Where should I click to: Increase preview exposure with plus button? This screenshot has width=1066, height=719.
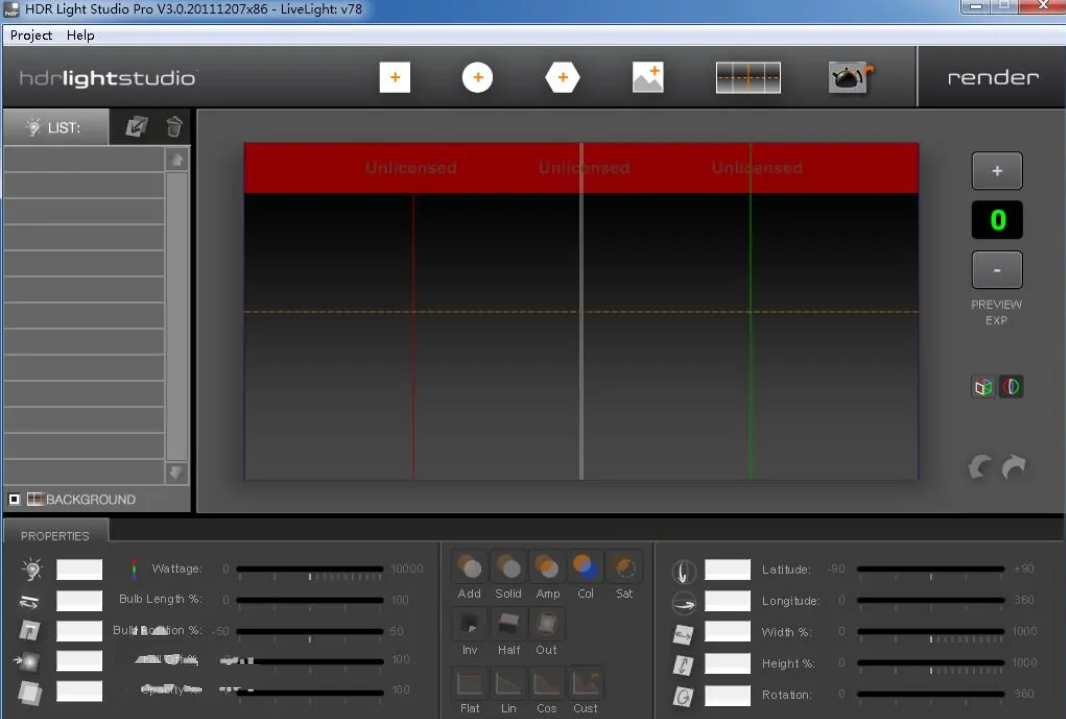[997, 171]
